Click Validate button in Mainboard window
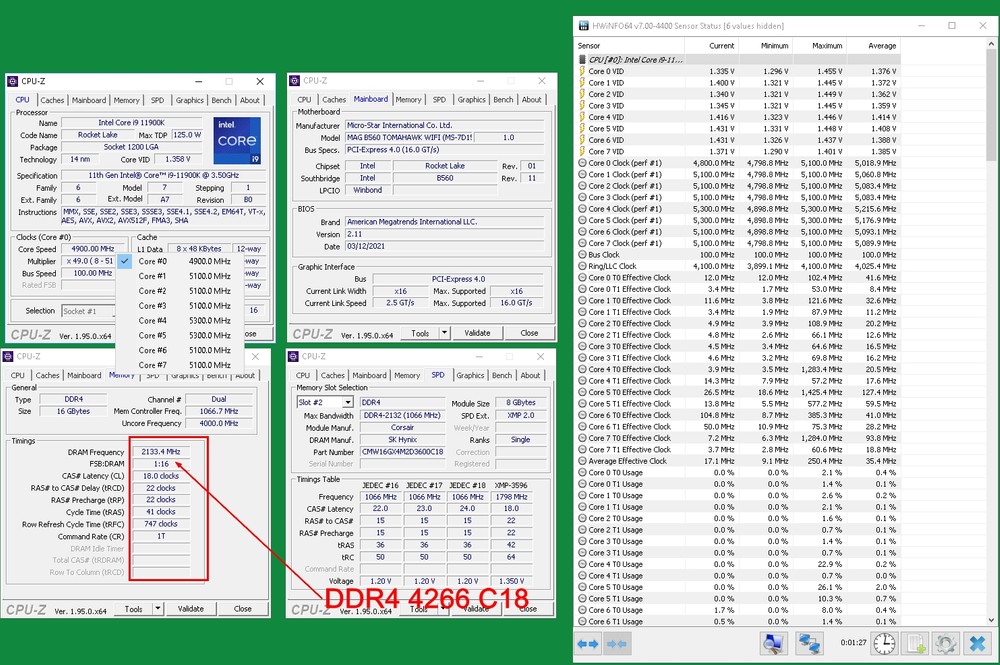Viewport: 1000px width, 665px height. [477, 333]
